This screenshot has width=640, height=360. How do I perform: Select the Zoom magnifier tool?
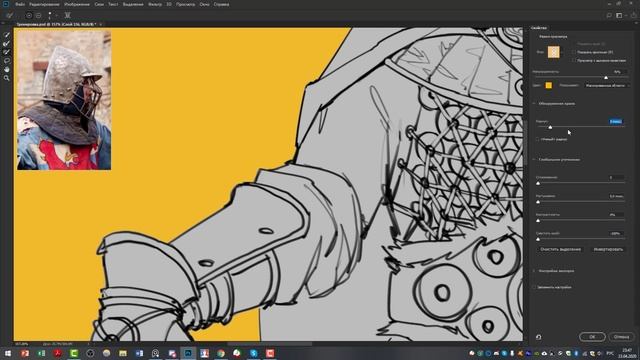pos(7,78)
